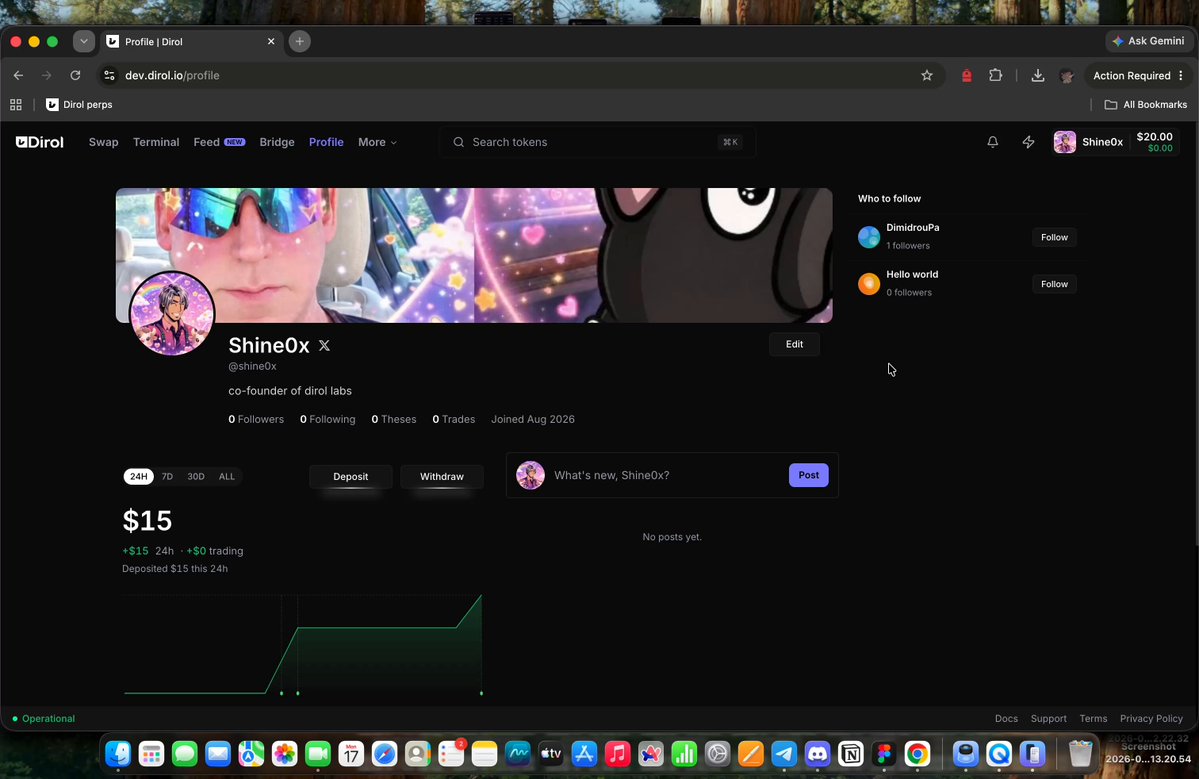Click the red extension icon in toolbar

967,76
